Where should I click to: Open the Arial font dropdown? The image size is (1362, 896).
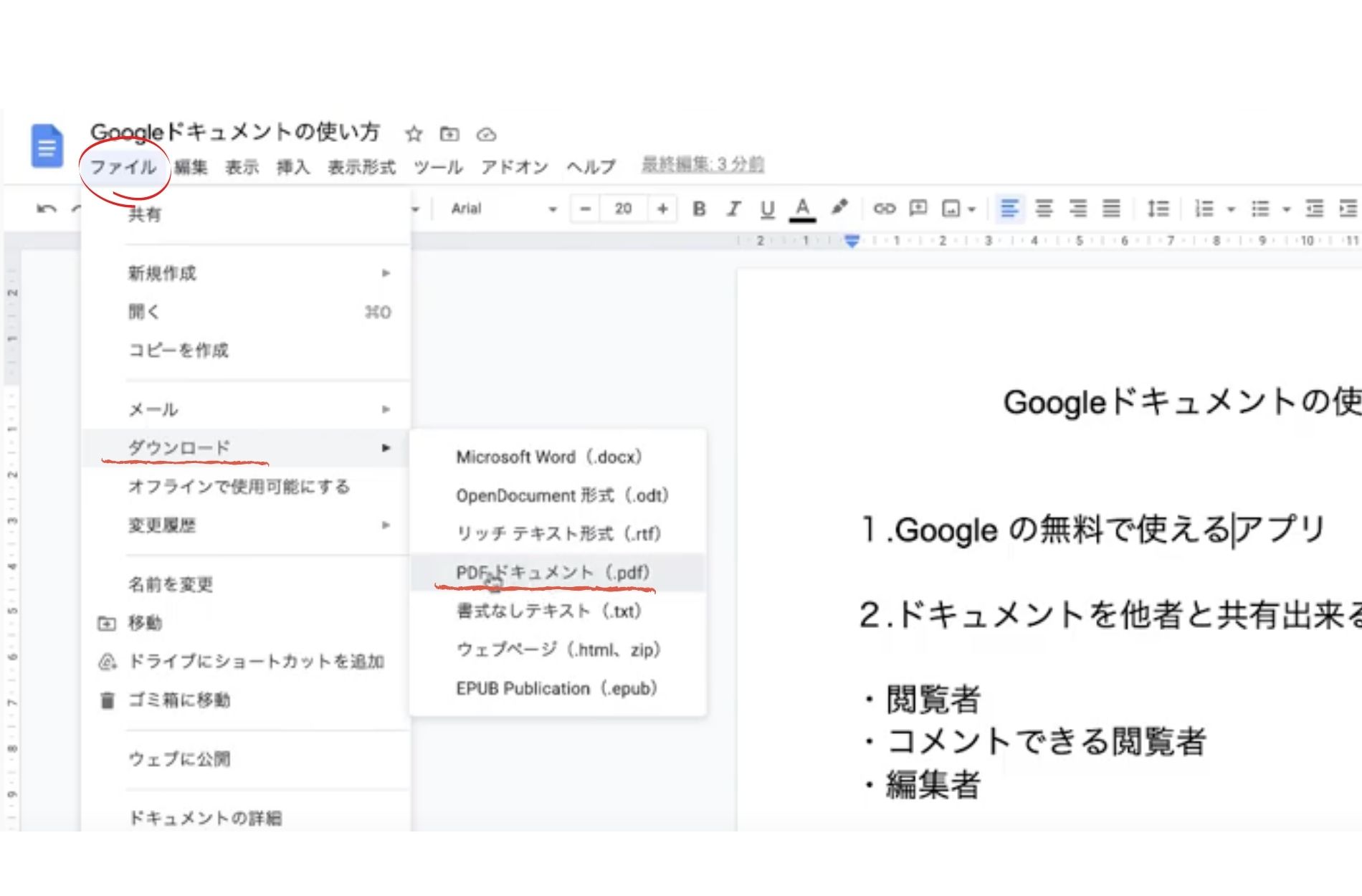click(503, 209)
